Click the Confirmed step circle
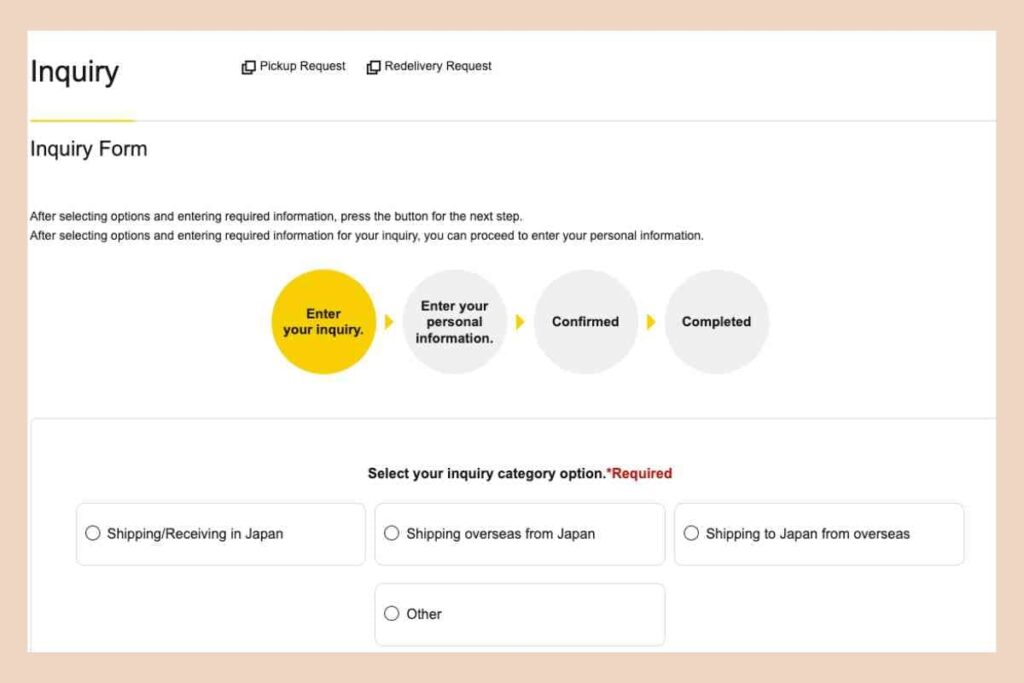The width and height of the screenshot is (1024, 683). [585, 321]
